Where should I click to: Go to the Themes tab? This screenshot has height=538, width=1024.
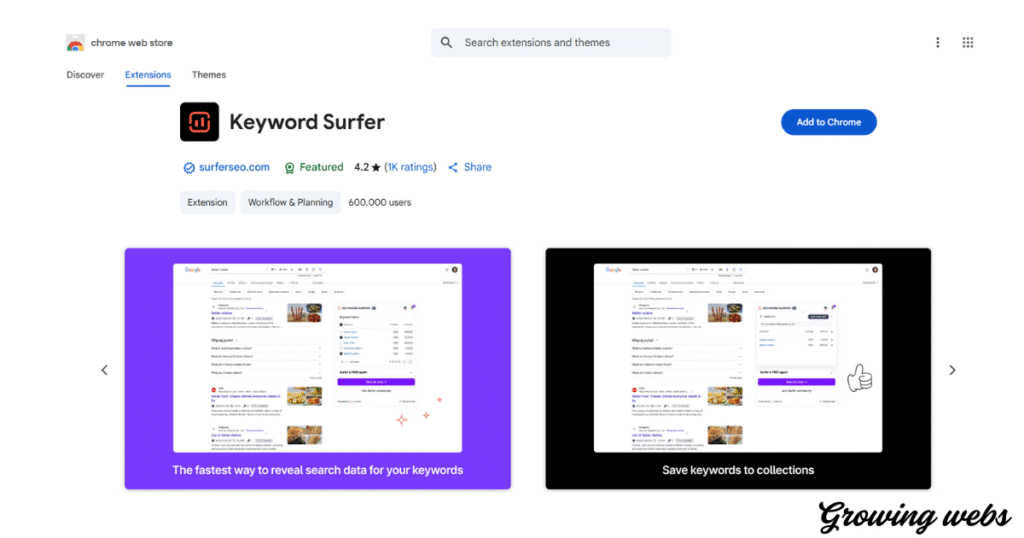[x=208, y=74]
